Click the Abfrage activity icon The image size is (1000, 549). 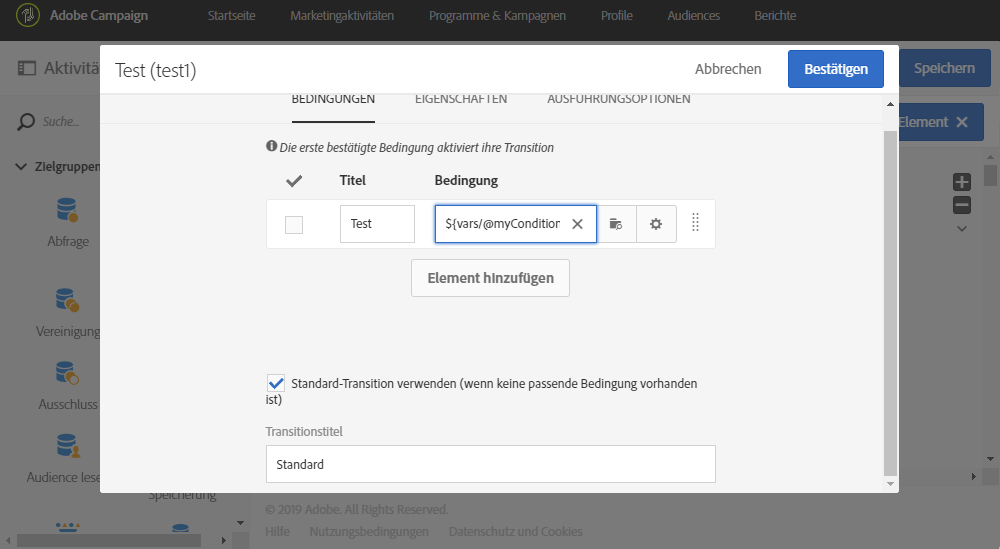pyautogui.click(x=68, y=210)
